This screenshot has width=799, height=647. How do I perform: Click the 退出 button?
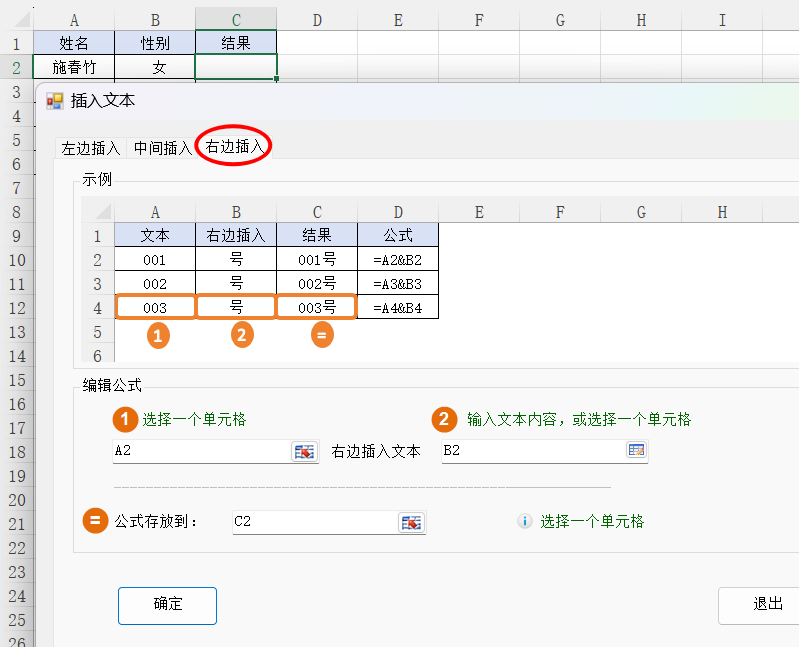(x=766, y=605)
